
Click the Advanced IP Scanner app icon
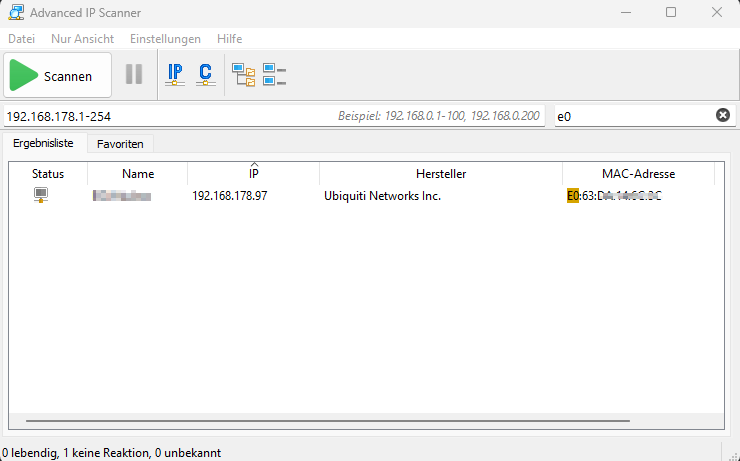(x=16, y=12)
